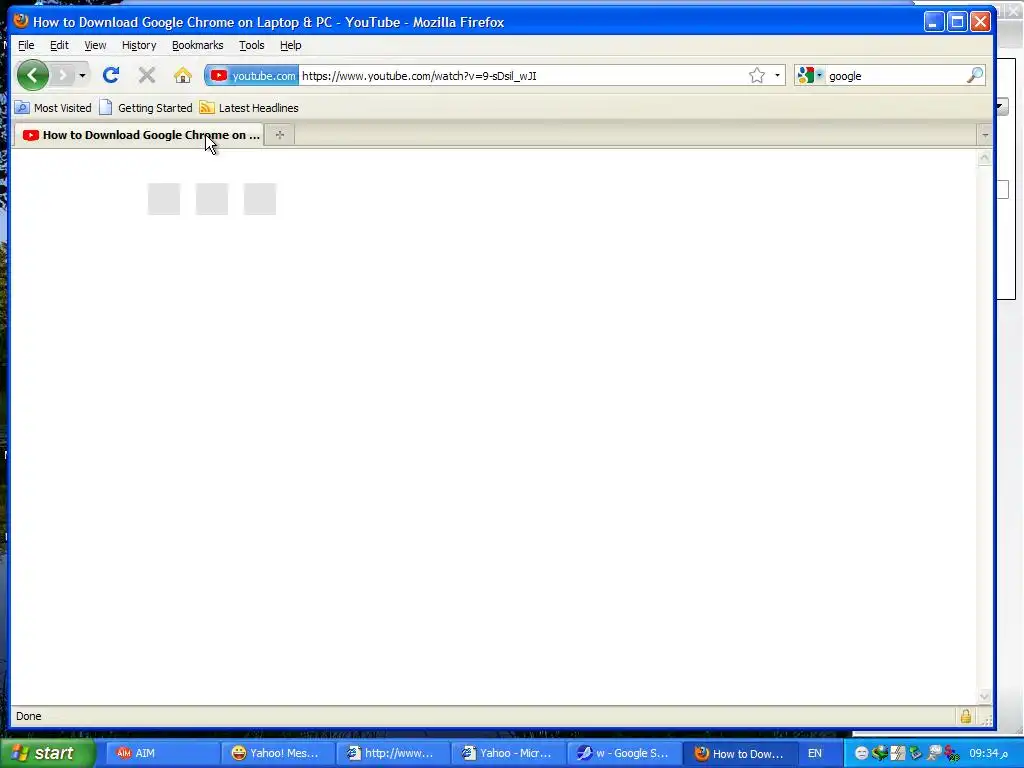Click the green globe download manager tray icon
1024x768 pixels.
click(x=880, y=753)
